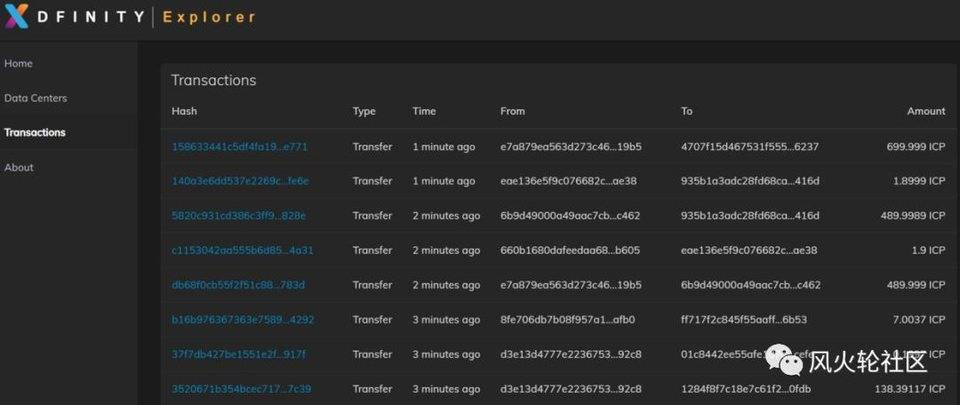Screen dimensions: 960x405
Task: Open transaction hash 140a3e6dd537e2269c...fe6e
Action: click(x=241, y=181)
